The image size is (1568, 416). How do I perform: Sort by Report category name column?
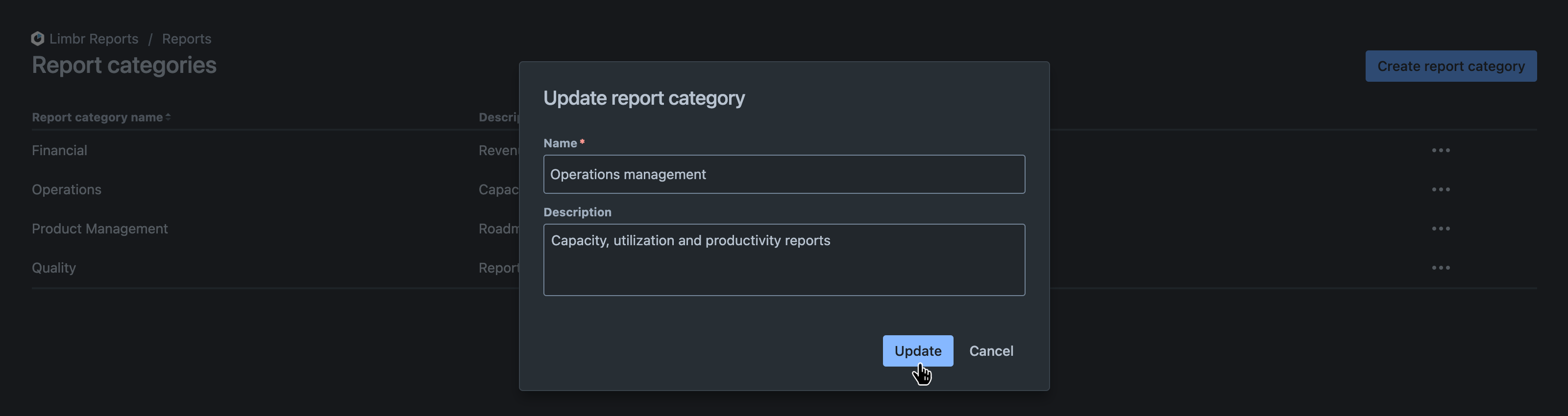(x=101, y=117)
